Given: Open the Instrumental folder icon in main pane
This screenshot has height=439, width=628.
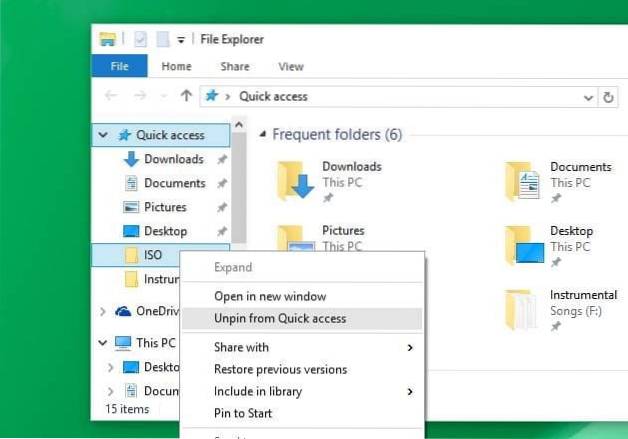Looking at the screenshot, I should coord(522,309).
